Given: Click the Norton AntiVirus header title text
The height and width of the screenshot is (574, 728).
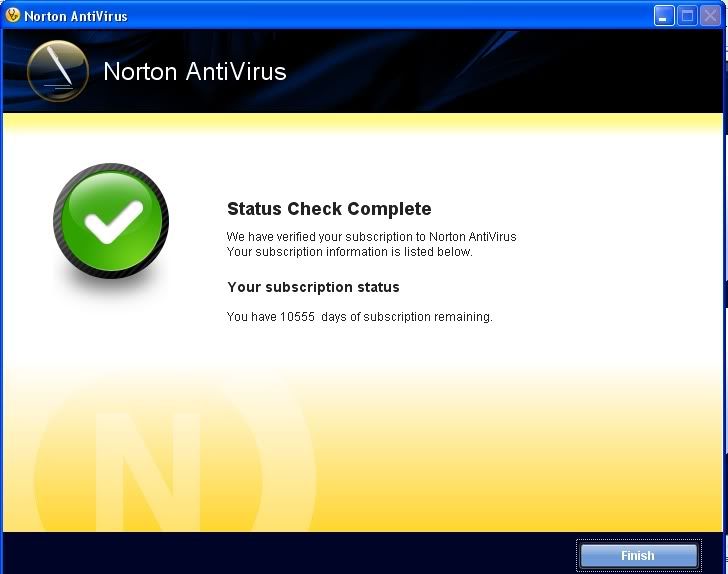Looking at the screenshot, I should [x=195, y=72].
